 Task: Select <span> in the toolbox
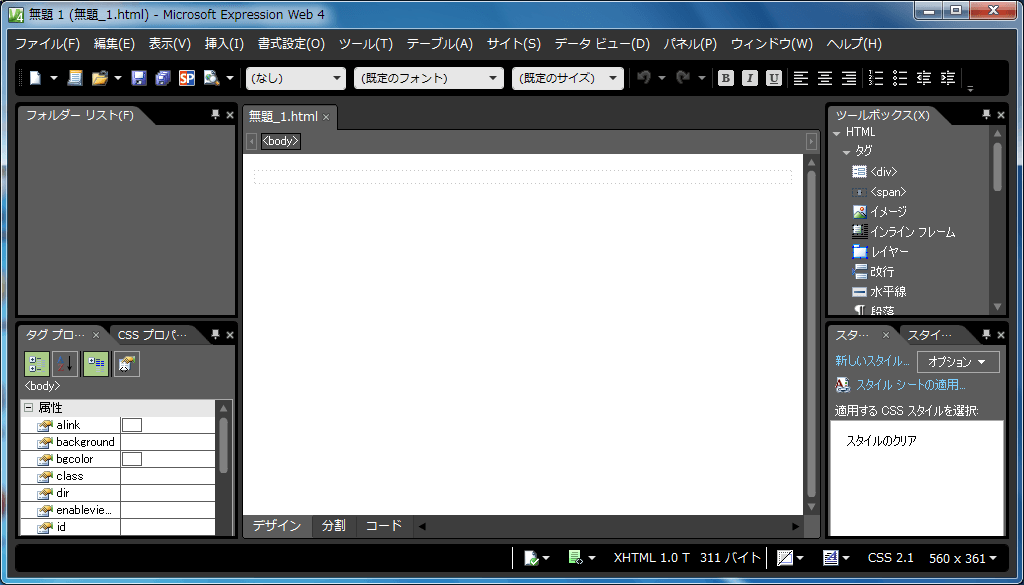tap(880, 192)
